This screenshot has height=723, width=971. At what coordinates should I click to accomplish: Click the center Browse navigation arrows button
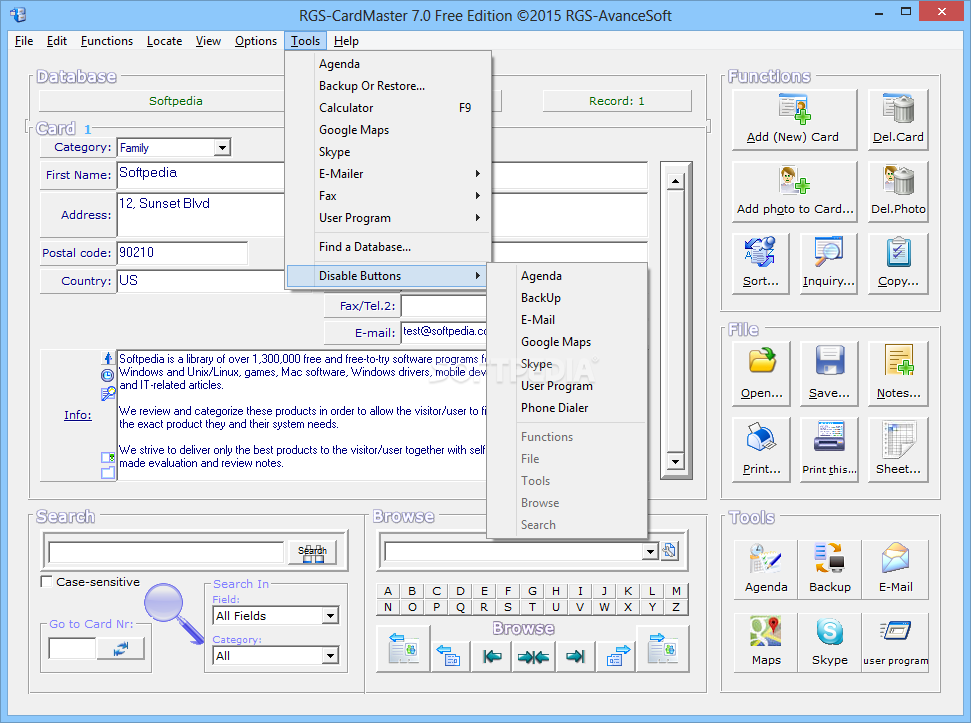(533, 656)
